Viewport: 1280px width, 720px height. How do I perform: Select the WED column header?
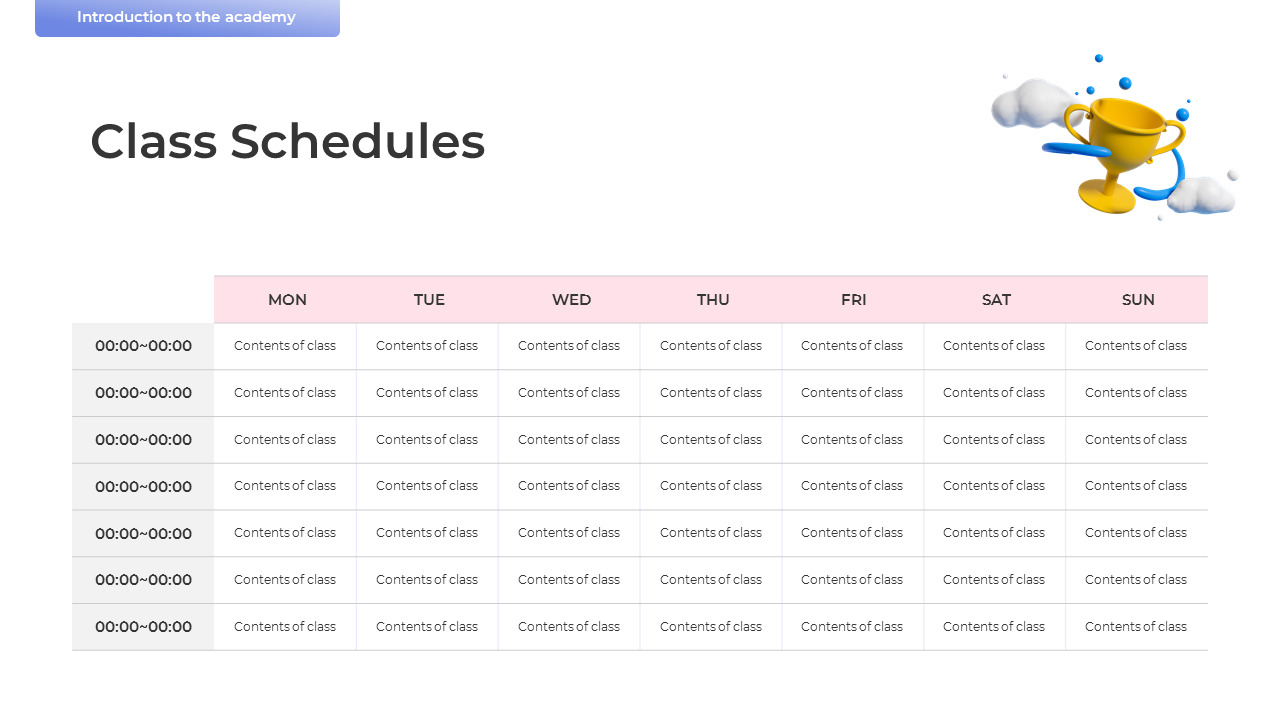pyautogui.click(x=570, y=300)
